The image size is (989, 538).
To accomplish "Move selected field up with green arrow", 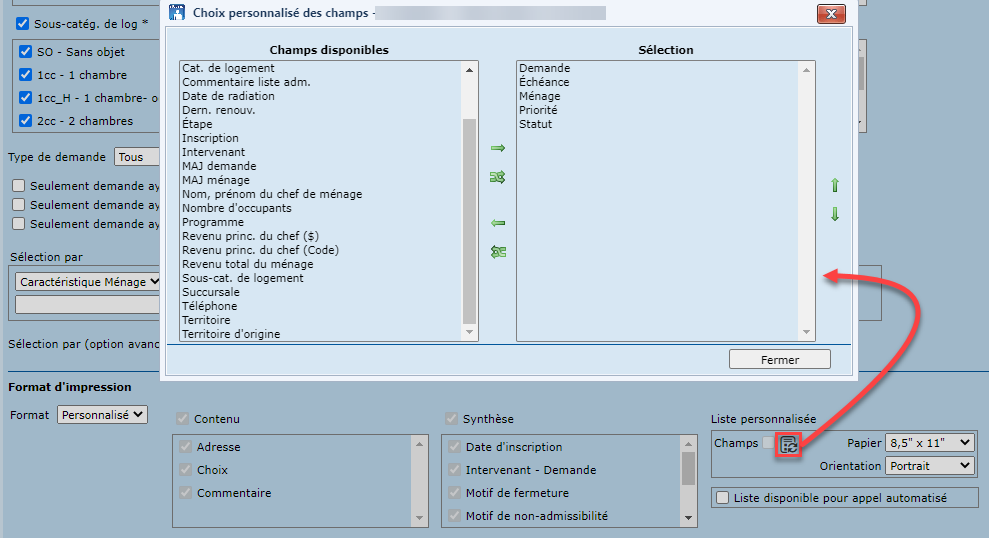I will tap(835, 186).
